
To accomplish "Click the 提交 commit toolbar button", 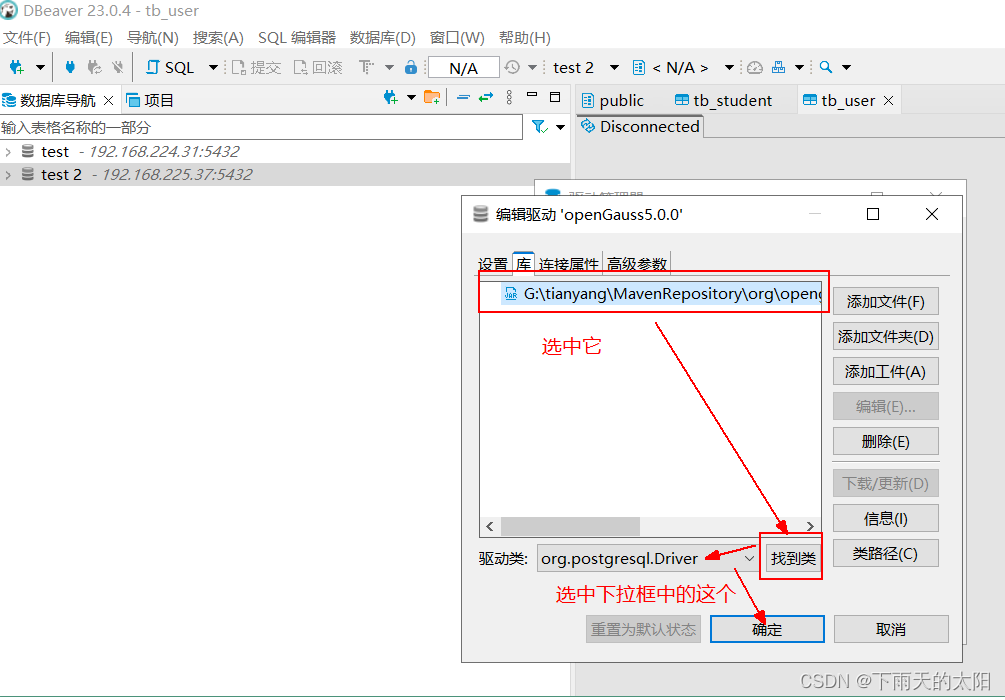I will [x=256, y=67].
